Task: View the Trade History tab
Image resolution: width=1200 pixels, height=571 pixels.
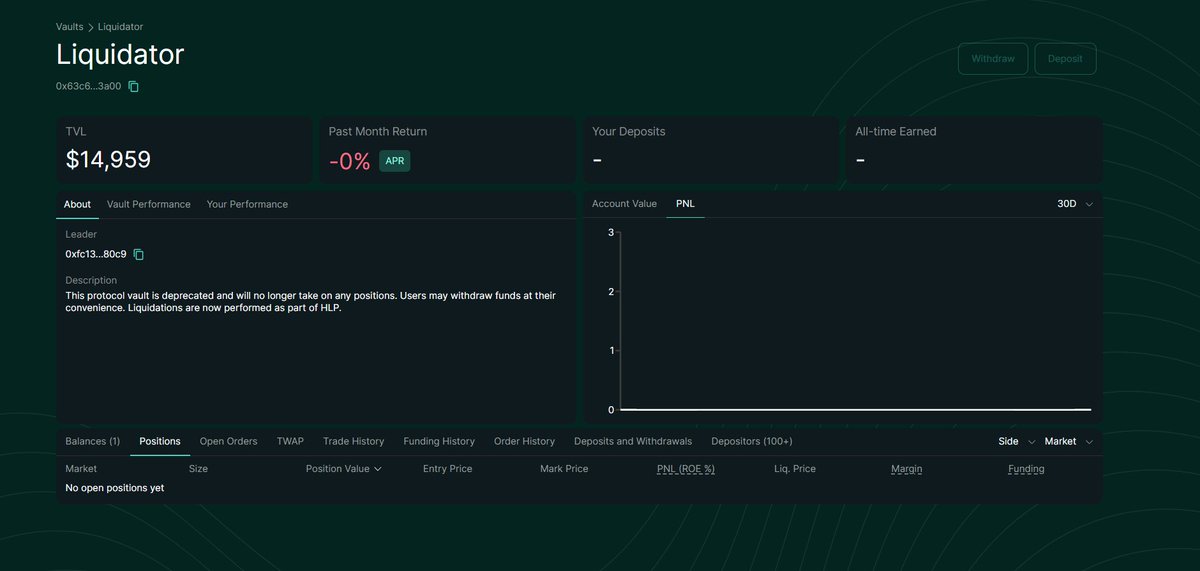Action: tap(353, 441)
